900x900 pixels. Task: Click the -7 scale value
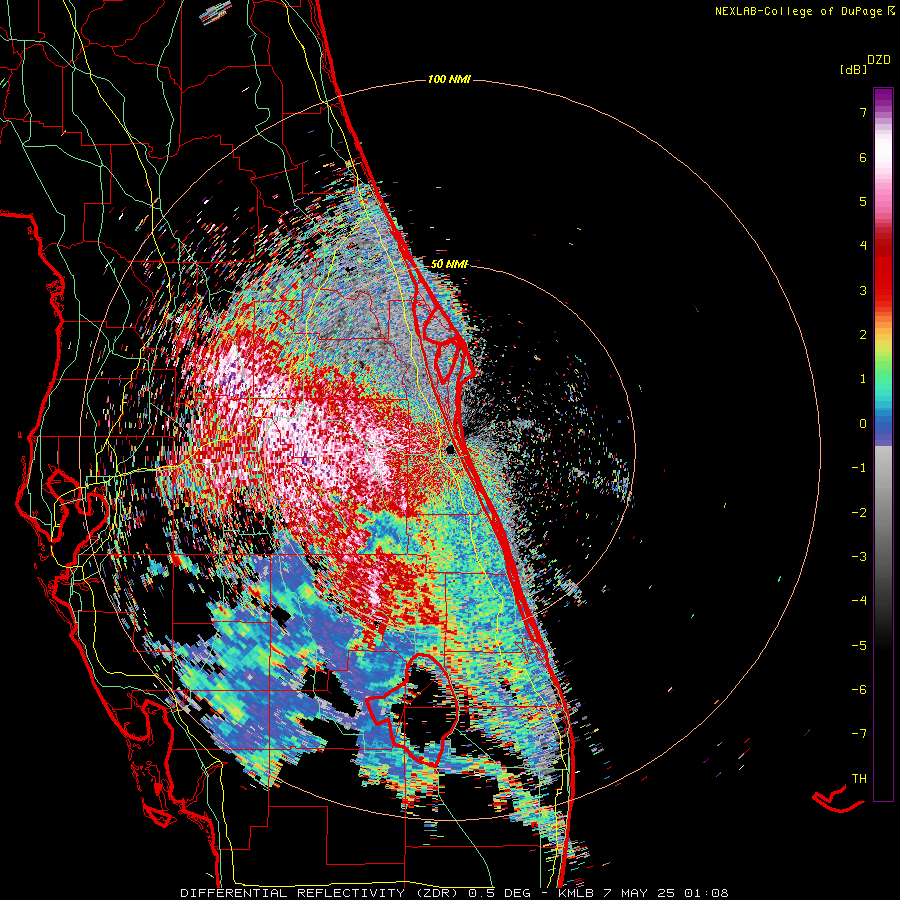pyautogui.click(x=859, y=734)
